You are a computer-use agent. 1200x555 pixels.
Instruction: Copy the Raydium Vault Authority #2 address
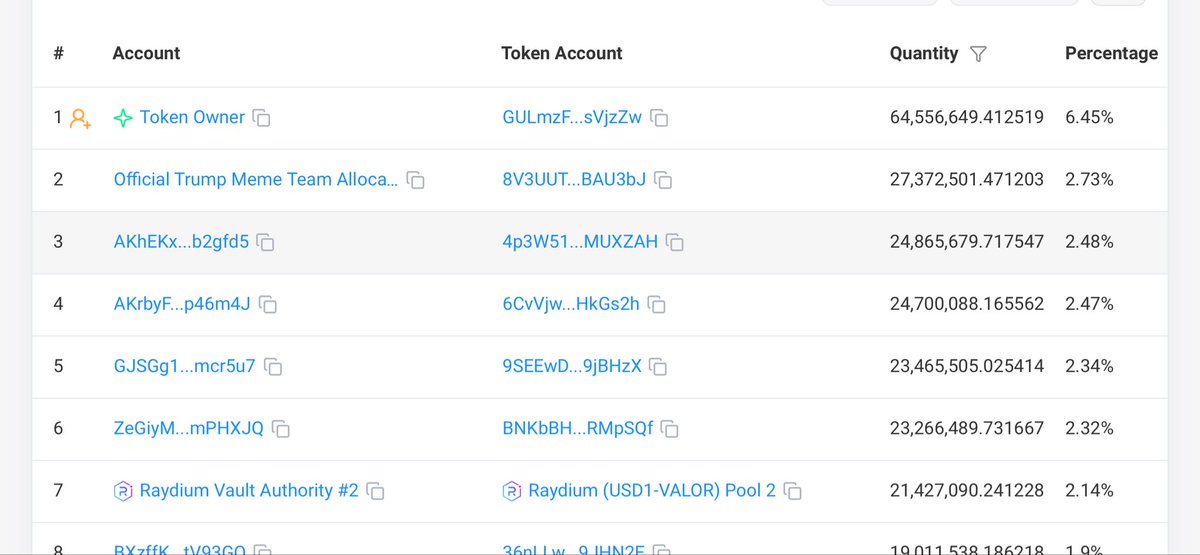(x=376, y=491)
